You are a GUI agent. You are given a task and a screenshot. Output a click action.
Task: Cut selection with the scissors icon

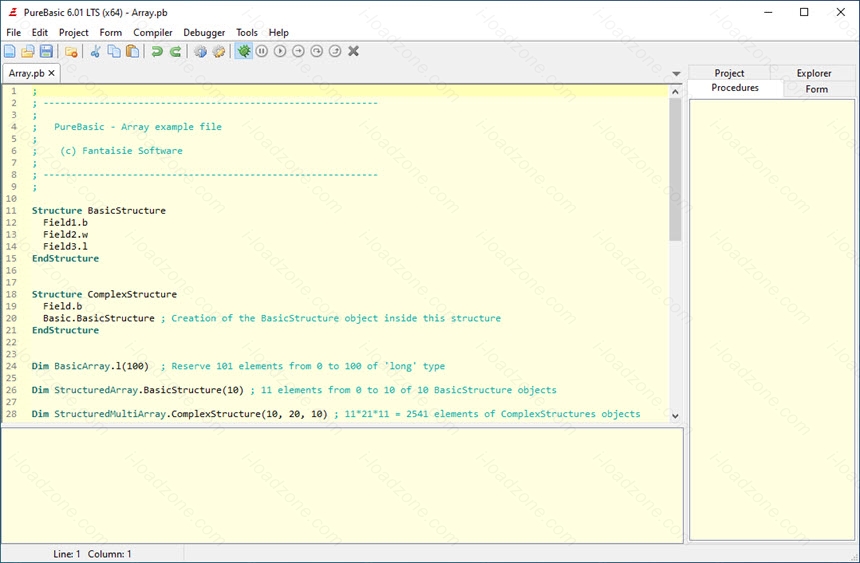(x=95, y=52)
